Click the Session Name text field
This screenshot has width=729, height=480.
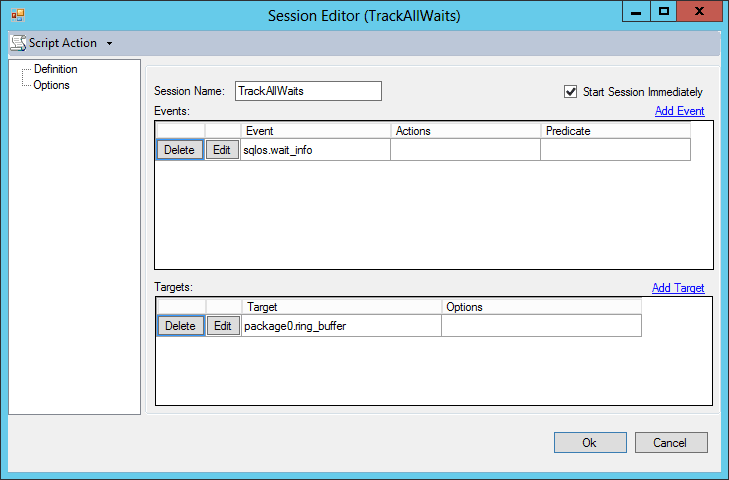point(308,91)
